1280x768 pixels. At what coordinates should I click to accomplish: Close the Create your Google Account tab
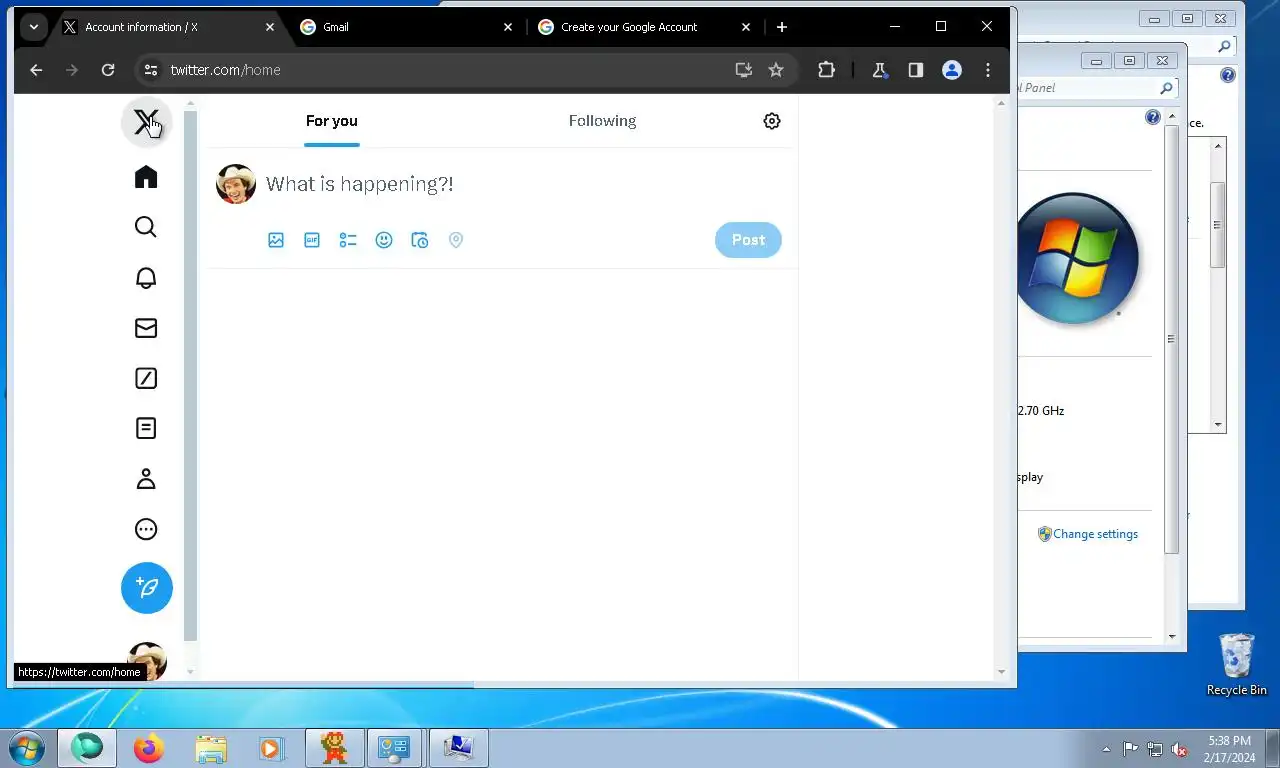pos(746,27)
